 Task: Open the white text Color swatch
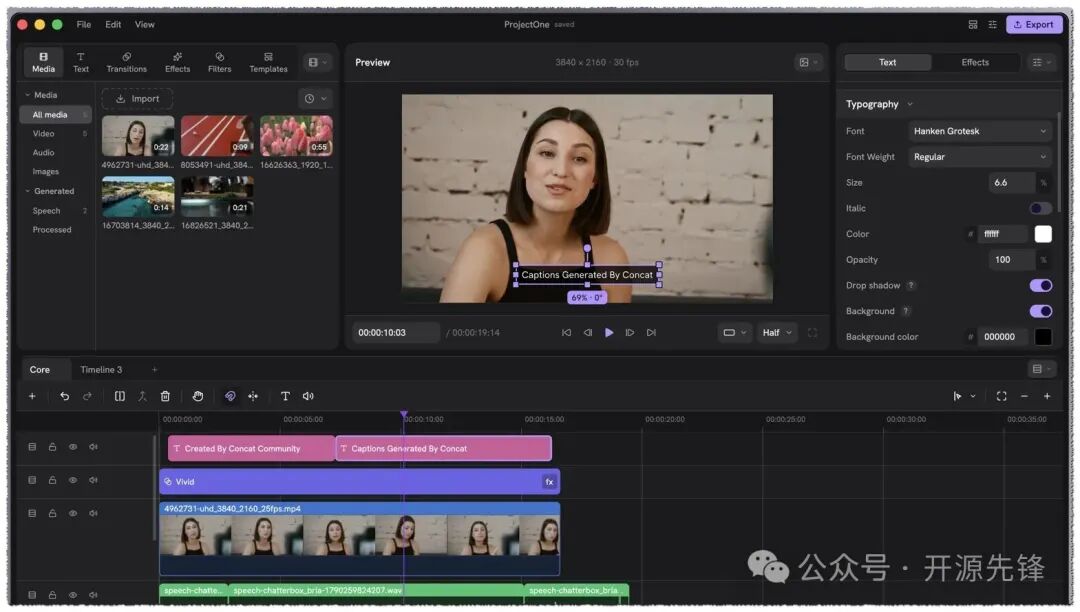click(1043, 234)
